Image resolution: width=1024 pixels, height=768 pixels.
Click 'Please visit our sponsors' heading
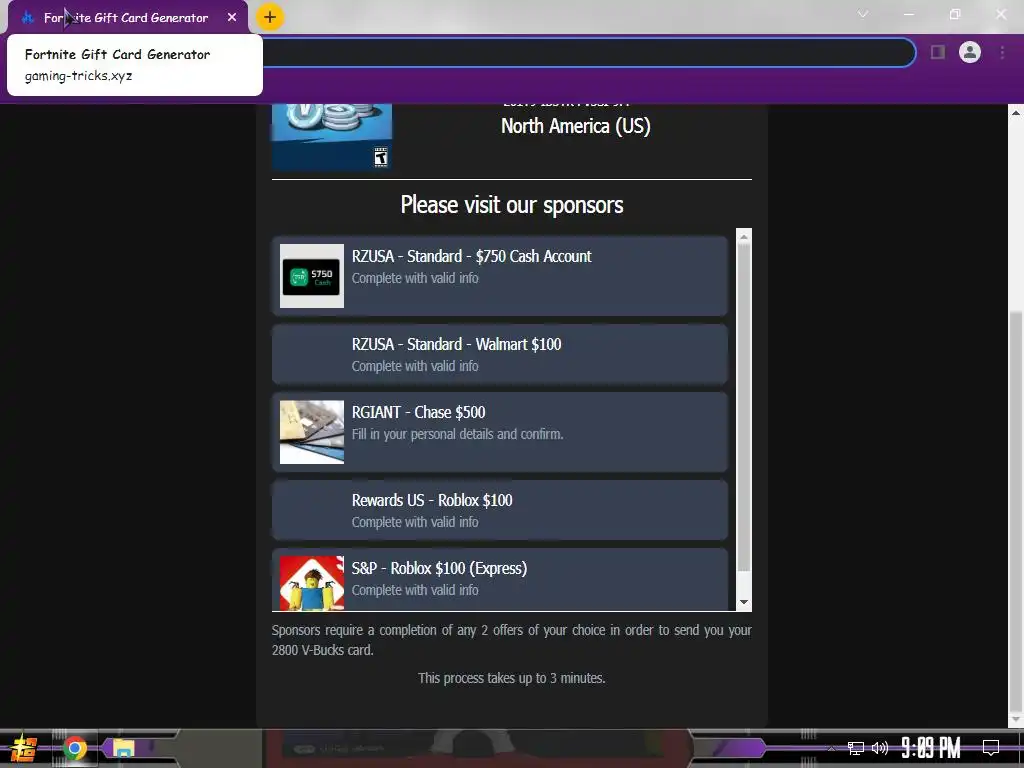pos(512,205)
